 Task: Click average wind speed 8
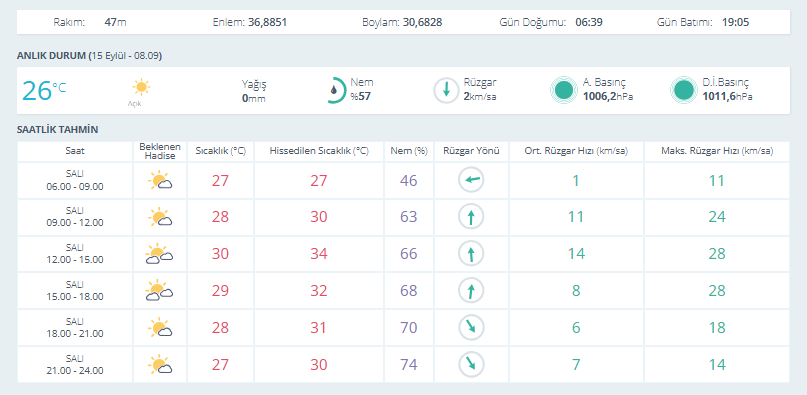click(x=576, y=290)
